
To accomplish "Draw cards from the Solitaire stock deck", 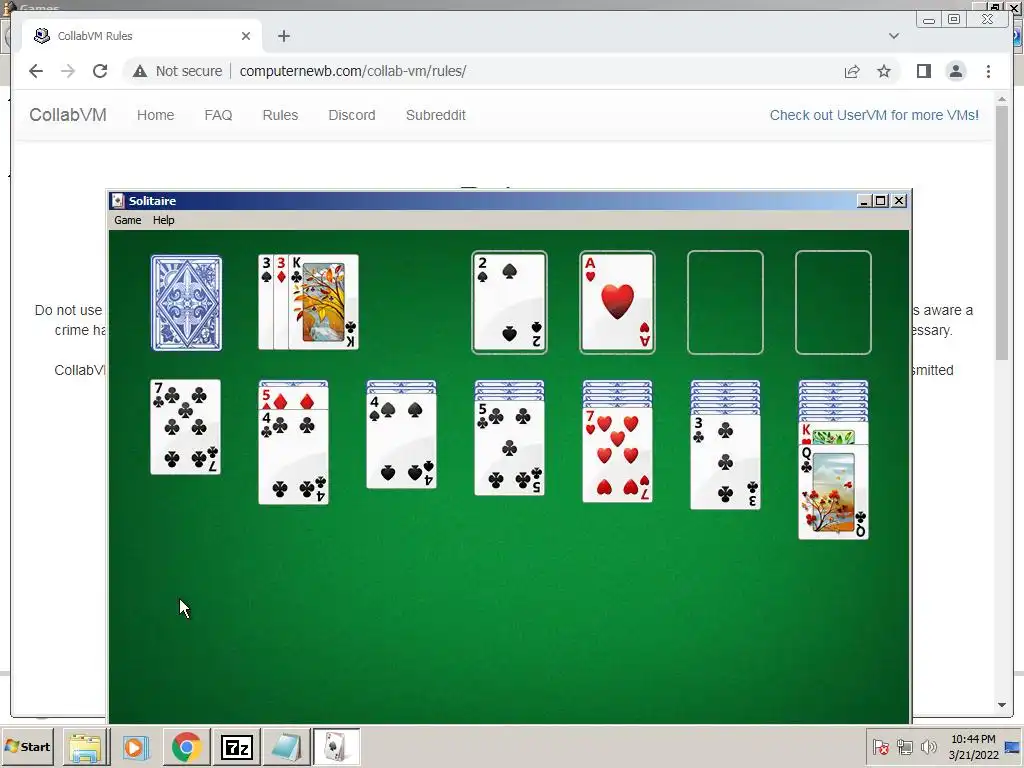I will pos(187,303).
